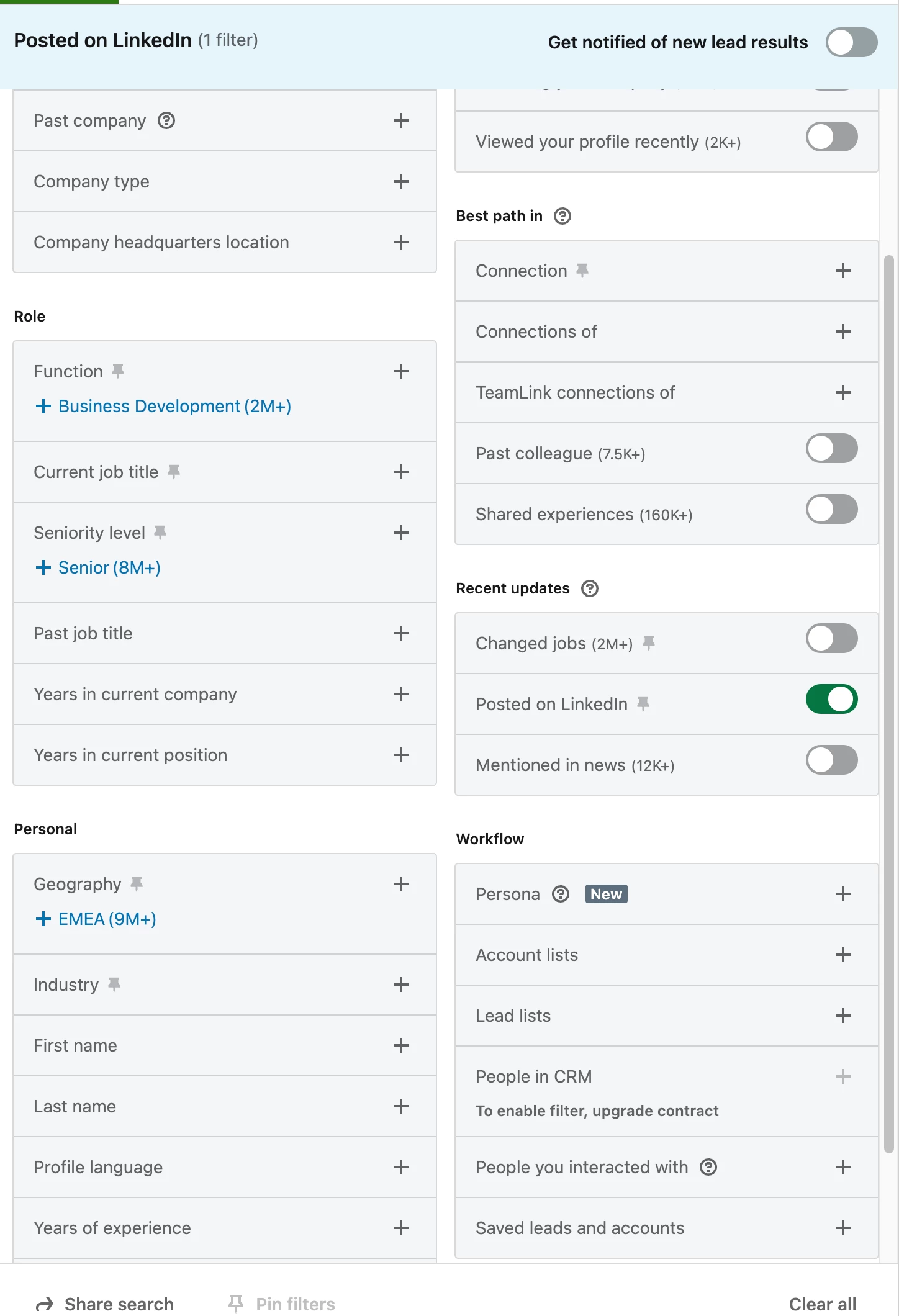The image size is (899, 1316).
Task: Turn on the Past colleague toggle
Action: pos(831,448)
